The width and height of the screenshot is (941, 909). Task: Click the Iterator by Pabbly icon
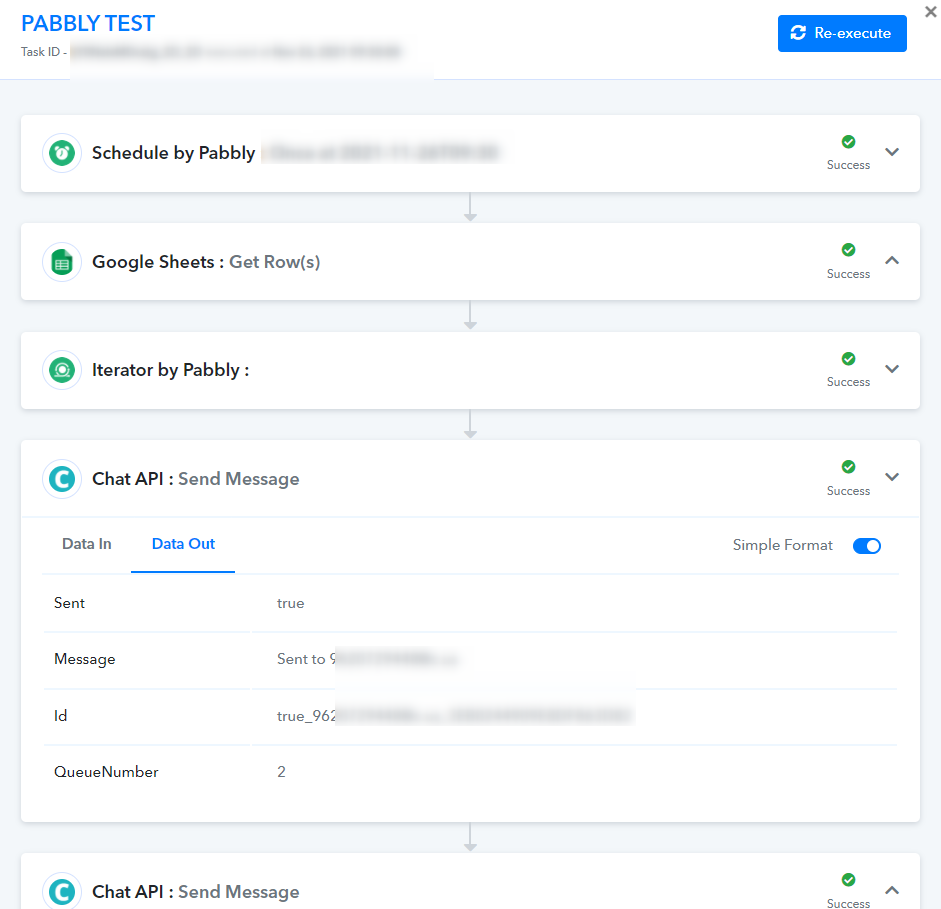pos(62,370)
